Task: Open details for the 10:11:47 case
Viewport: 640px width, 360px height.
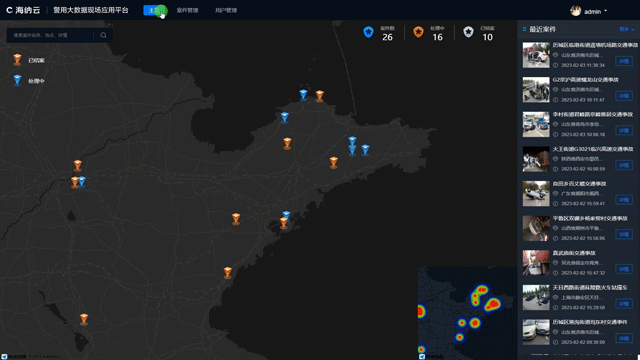Action: pos(624,96)
